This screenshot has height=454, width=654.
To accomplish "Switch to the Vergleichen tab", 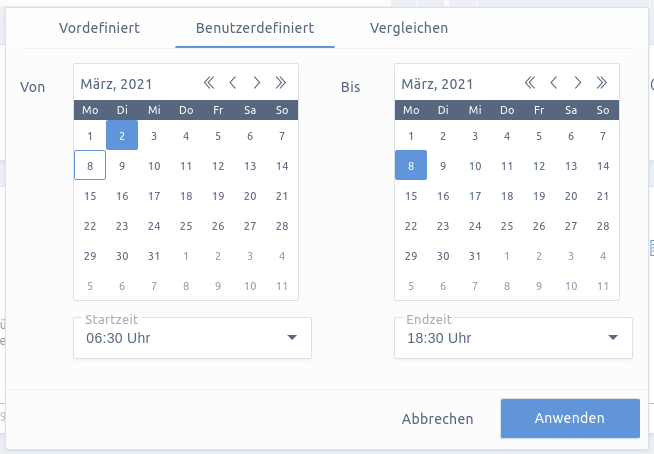I will (409, 28).
